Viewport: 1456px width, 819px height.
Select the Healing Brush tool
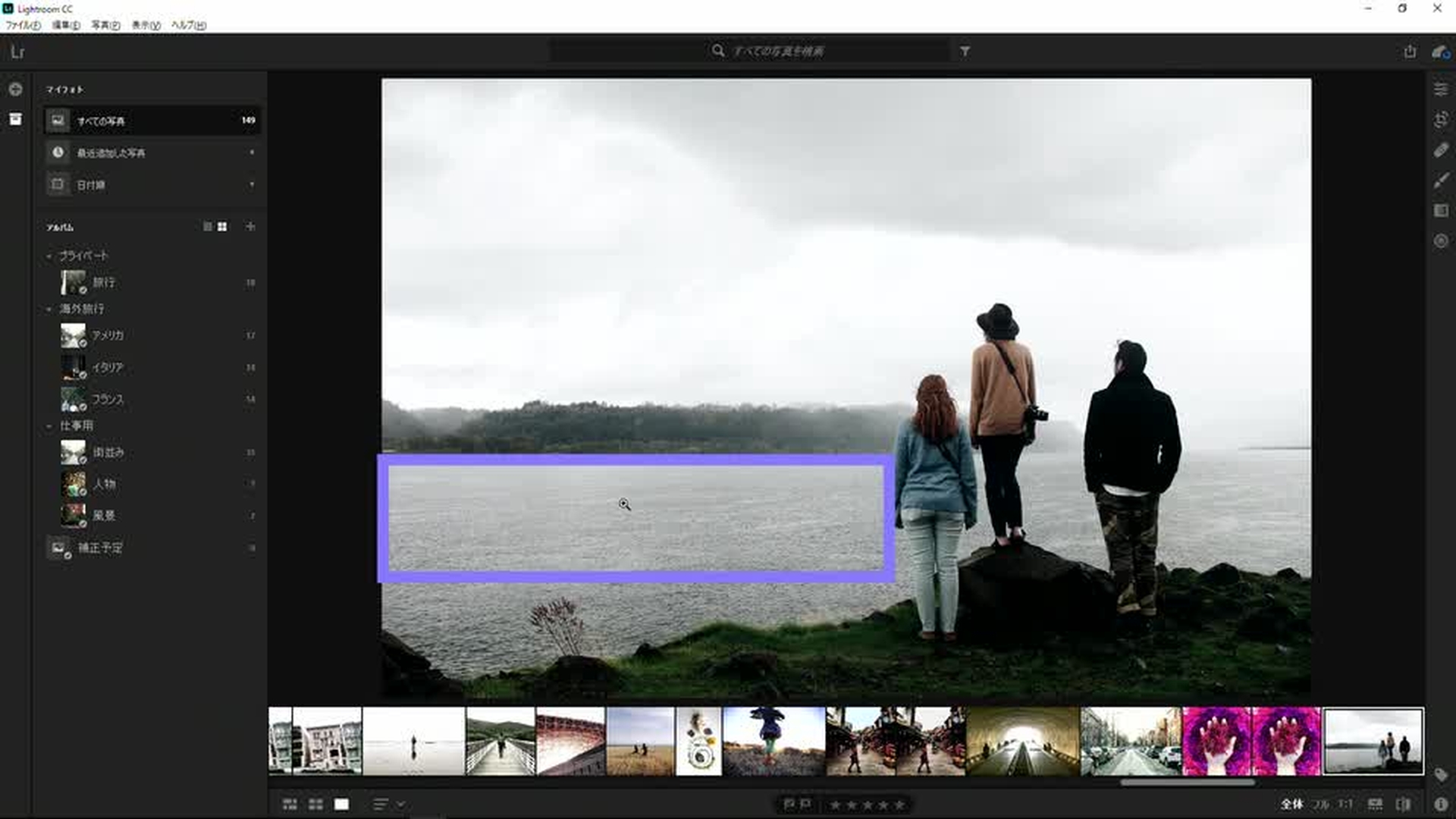coord(1441,150)
